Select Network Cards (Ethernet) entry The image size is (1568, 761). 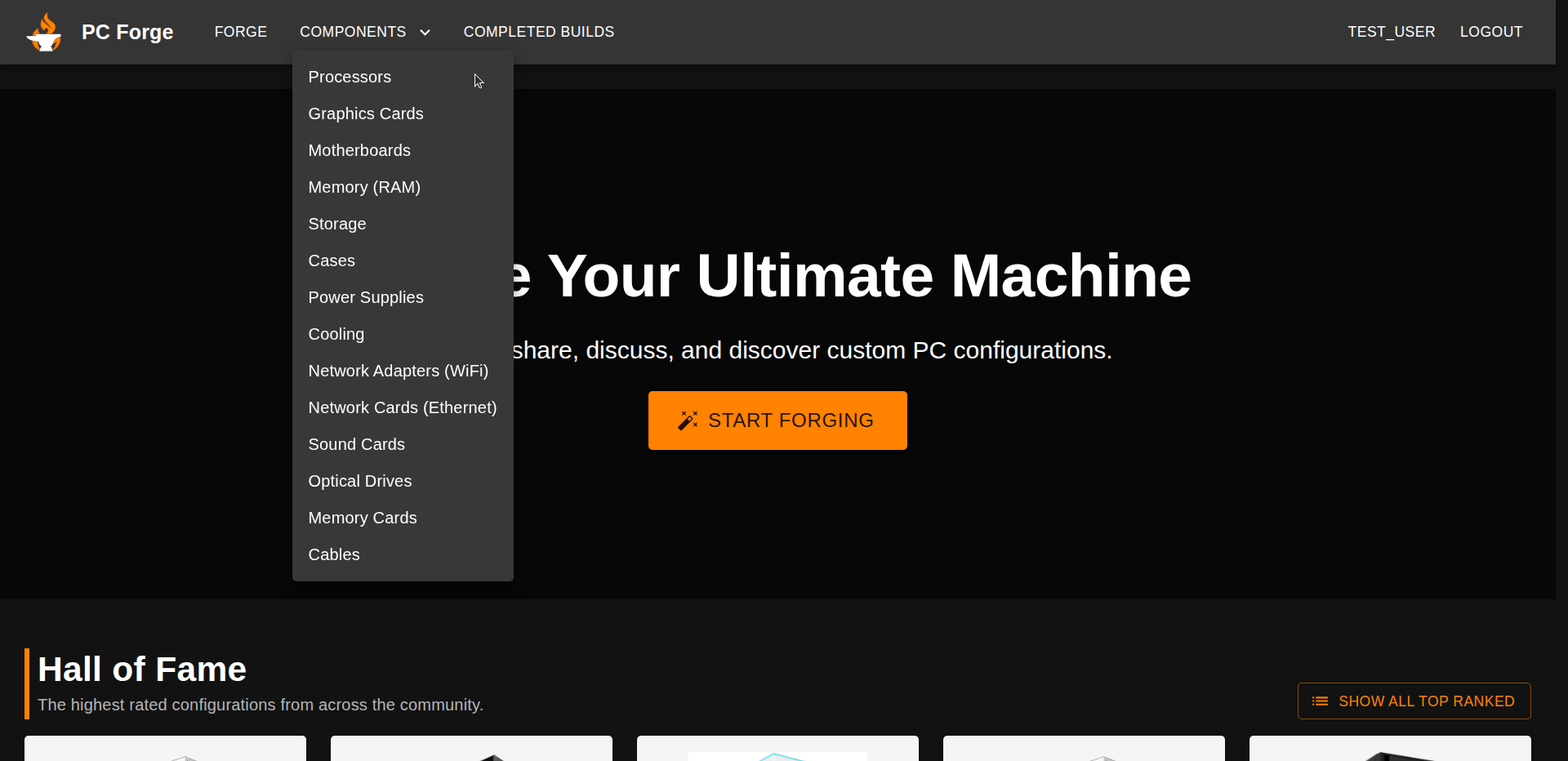(402, 407)
